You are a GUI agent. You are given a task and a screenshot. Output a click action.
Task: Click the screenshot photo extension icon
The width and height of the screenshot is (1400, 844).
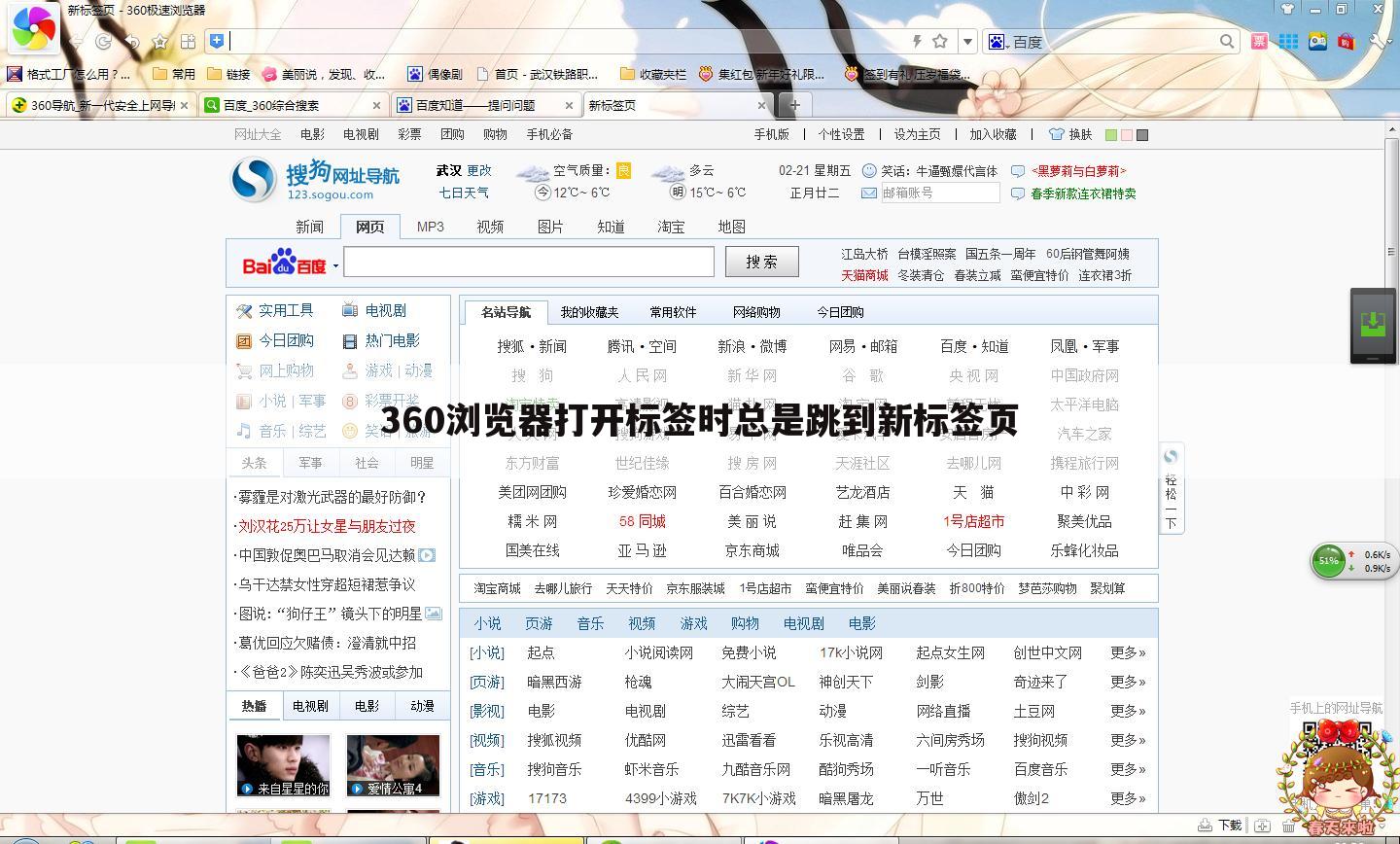(x=1317, y=41)
